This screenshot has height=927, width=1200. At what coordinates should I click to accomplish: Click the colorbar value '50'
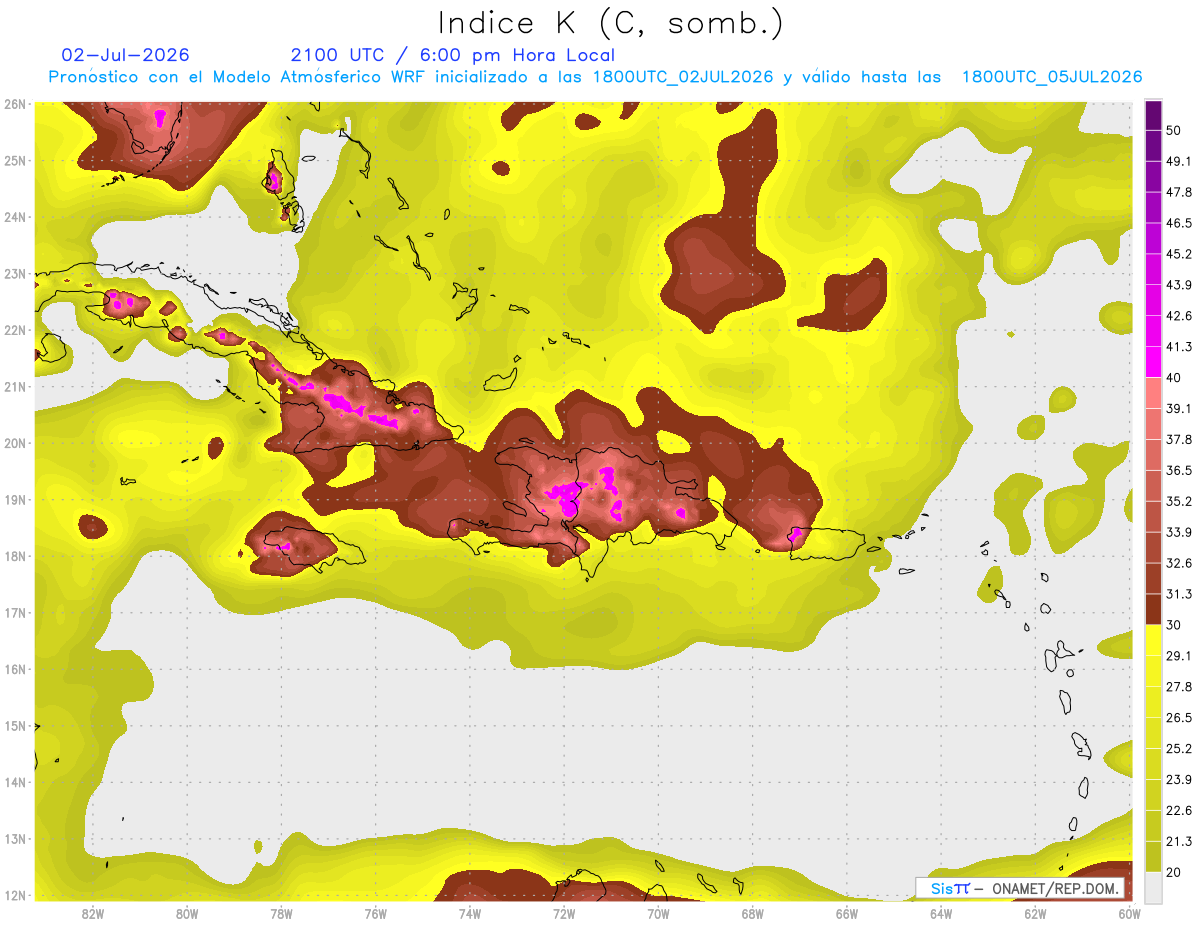point(1175,131)
